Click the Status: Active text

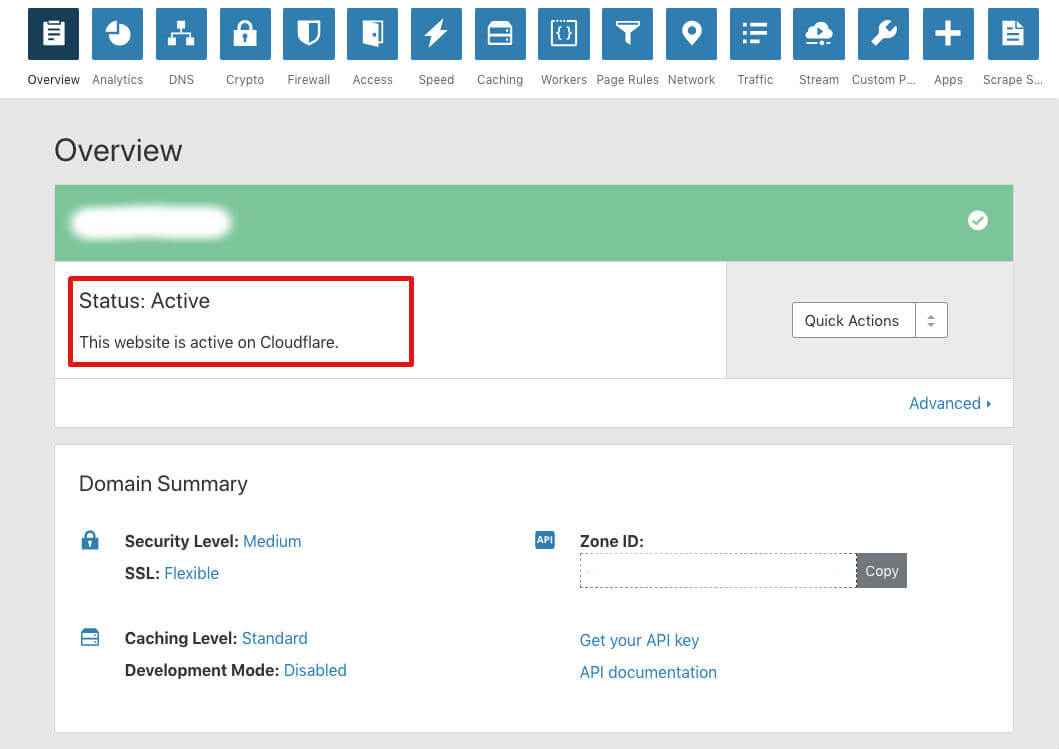145,301
